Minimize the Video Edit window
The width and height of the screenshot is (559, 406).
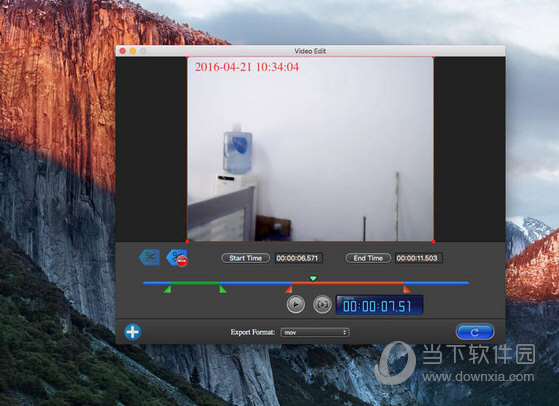click(x=133, y=51)
